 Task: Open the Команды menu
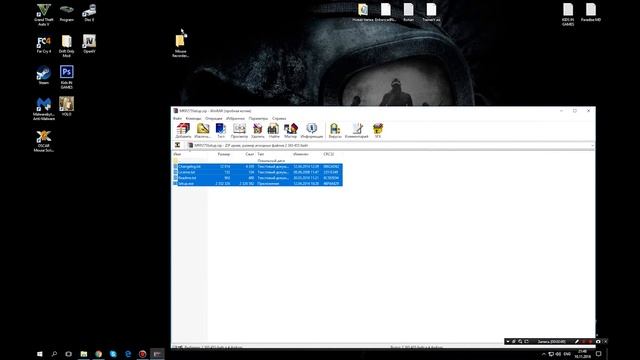pos(193,118)
